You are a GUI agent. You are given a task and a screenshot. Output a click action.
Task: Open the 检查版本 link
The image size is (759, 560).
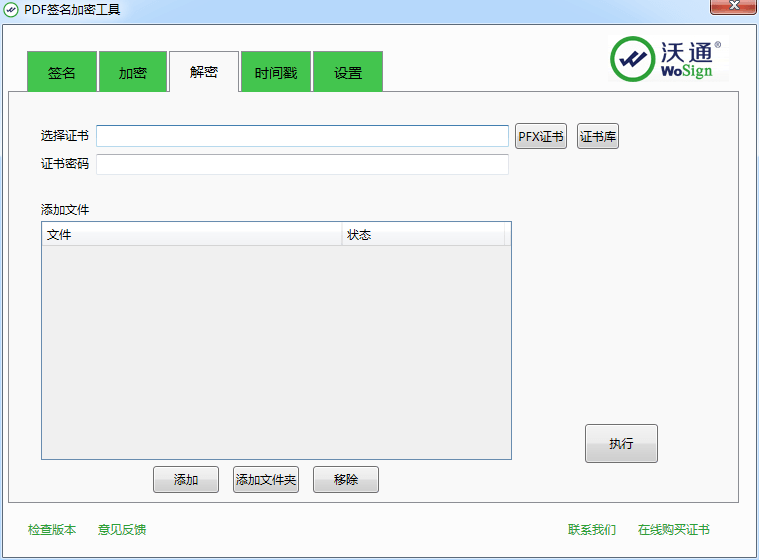(52, 530)
